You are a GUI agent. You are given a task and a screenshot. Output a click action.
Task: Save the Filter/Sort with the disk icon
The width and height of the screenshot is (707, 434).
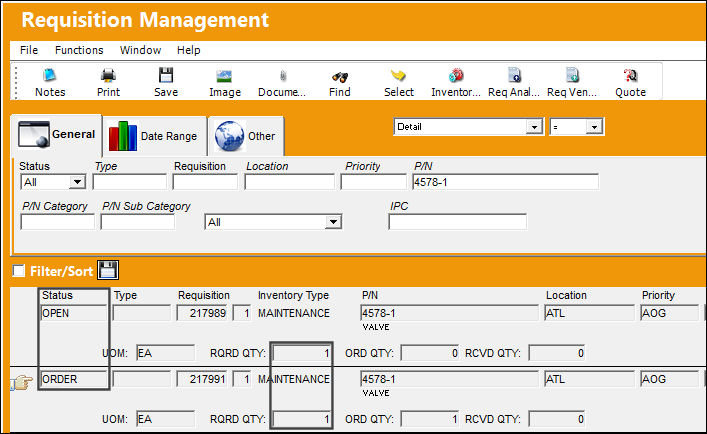coord(108,270)
